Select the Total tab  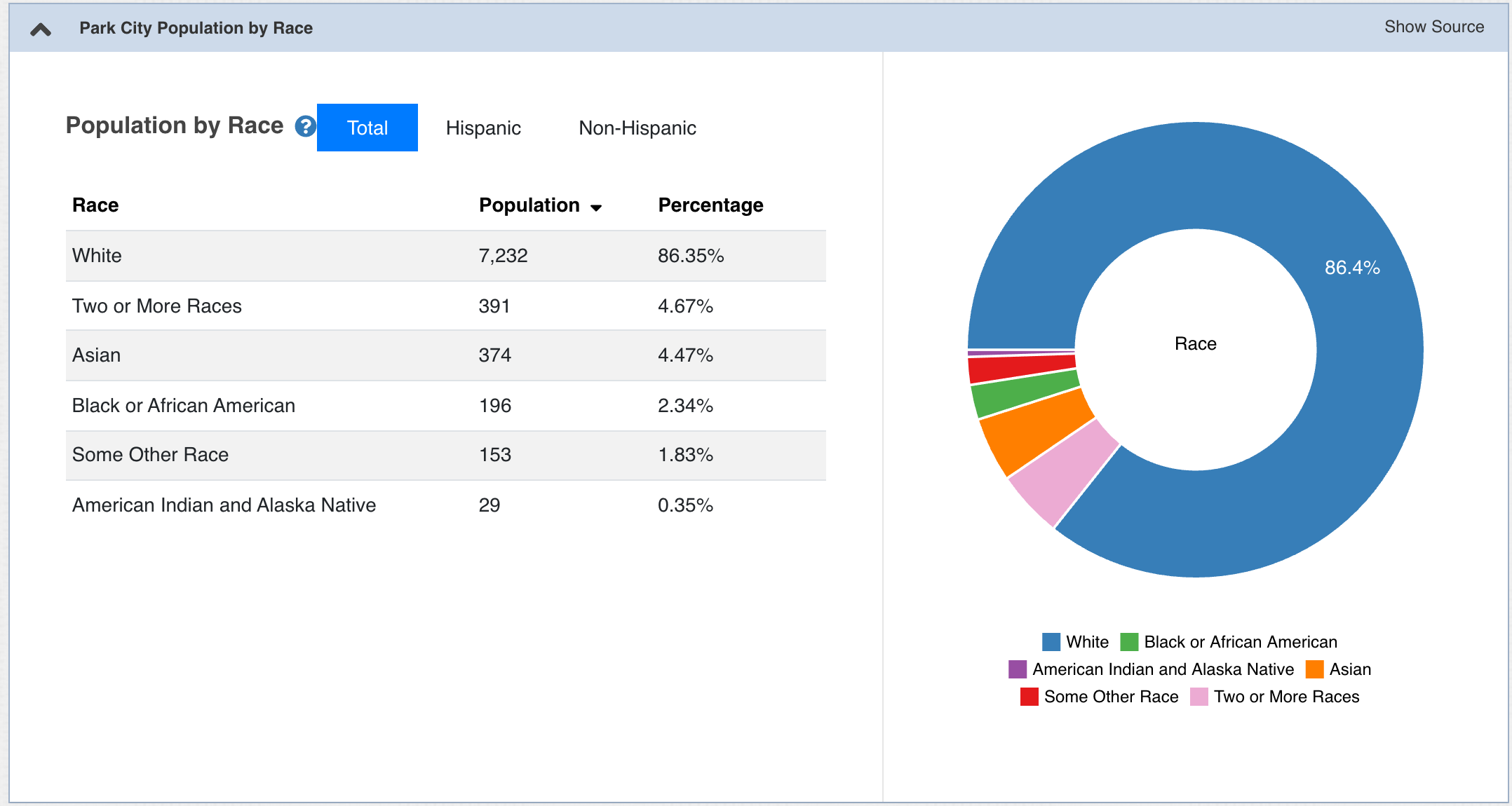367,128
